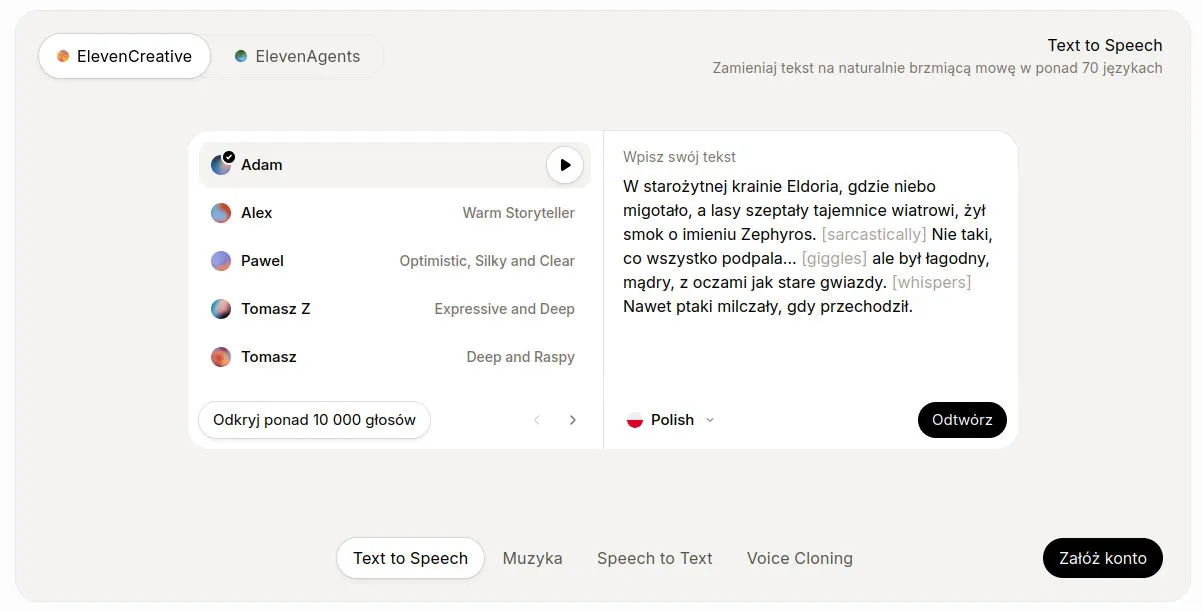Click previous voices page chevron

(x=537, y=420)
